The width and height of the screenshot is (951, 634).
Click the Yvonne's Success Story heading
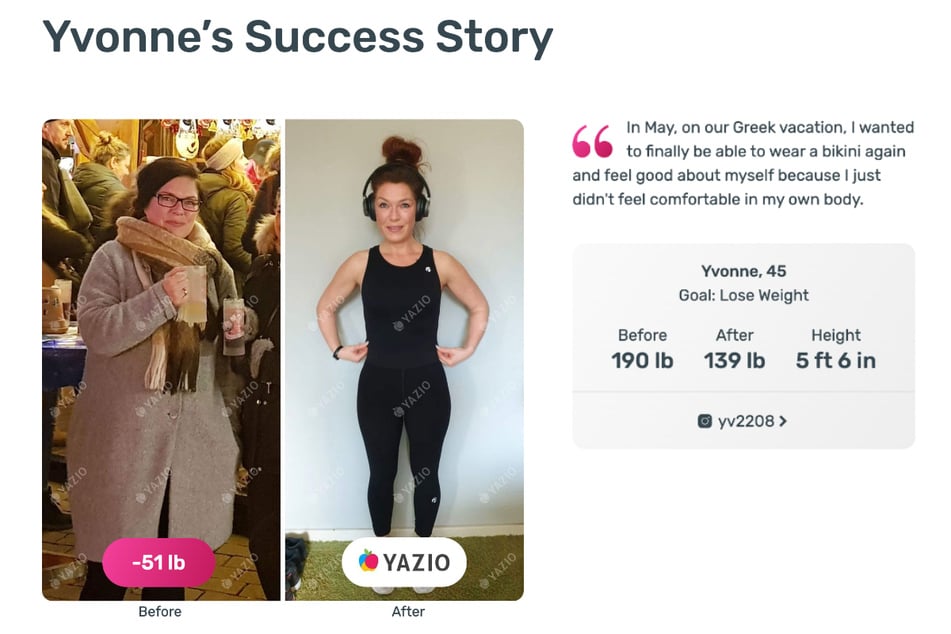(297, 37)
